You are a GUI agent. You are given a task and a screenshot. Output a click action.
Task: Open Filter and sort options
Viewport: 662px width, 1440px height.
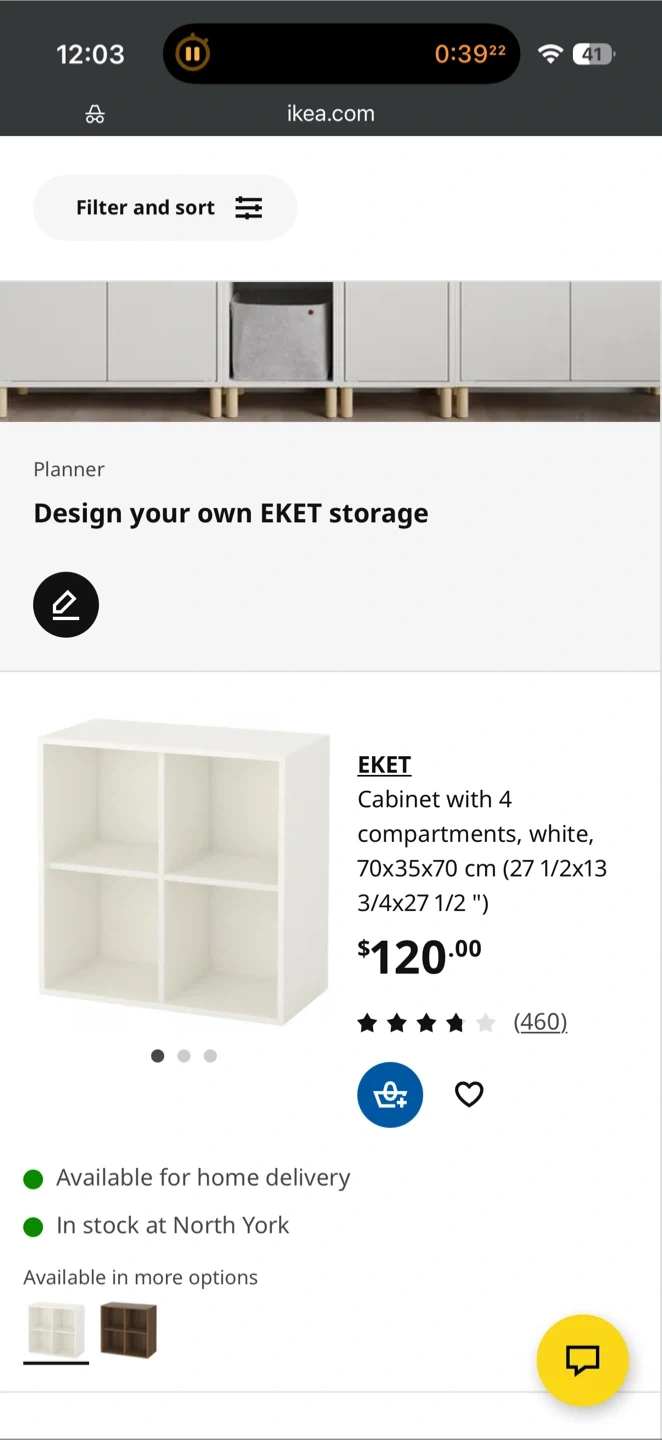point(166,208)
